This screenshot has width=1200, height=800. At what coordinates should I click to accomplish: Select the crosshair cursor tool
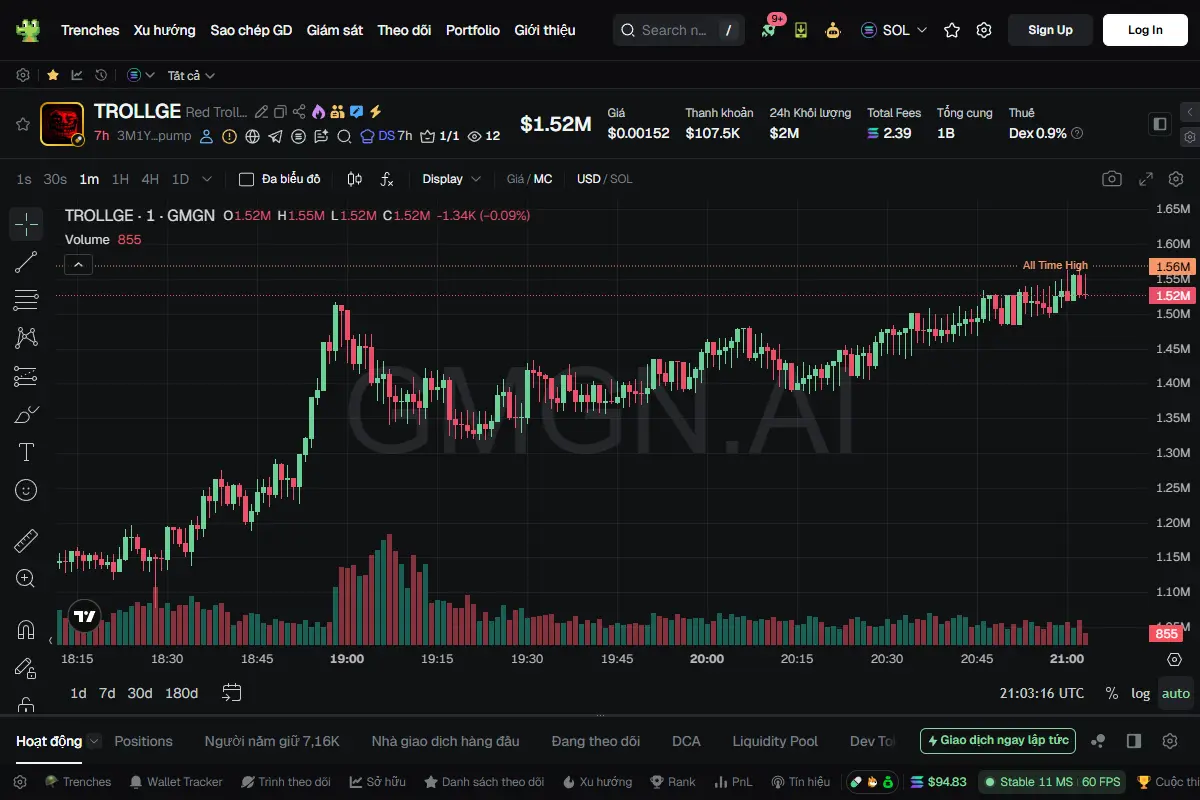point(26,224)
